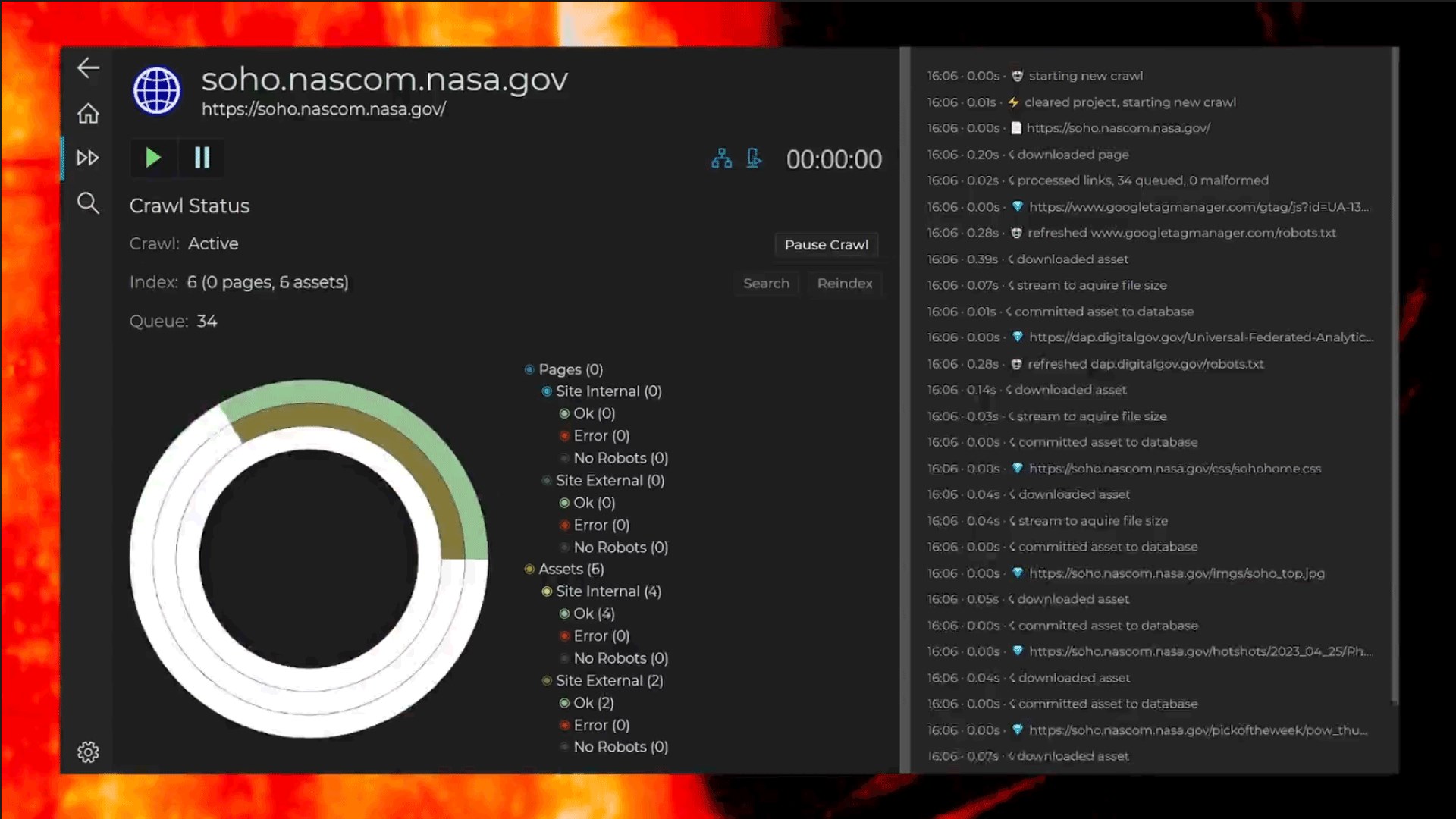Click the back arrow icon
The height and width of the screenshot is (819, 1456).
click(88, 67)
